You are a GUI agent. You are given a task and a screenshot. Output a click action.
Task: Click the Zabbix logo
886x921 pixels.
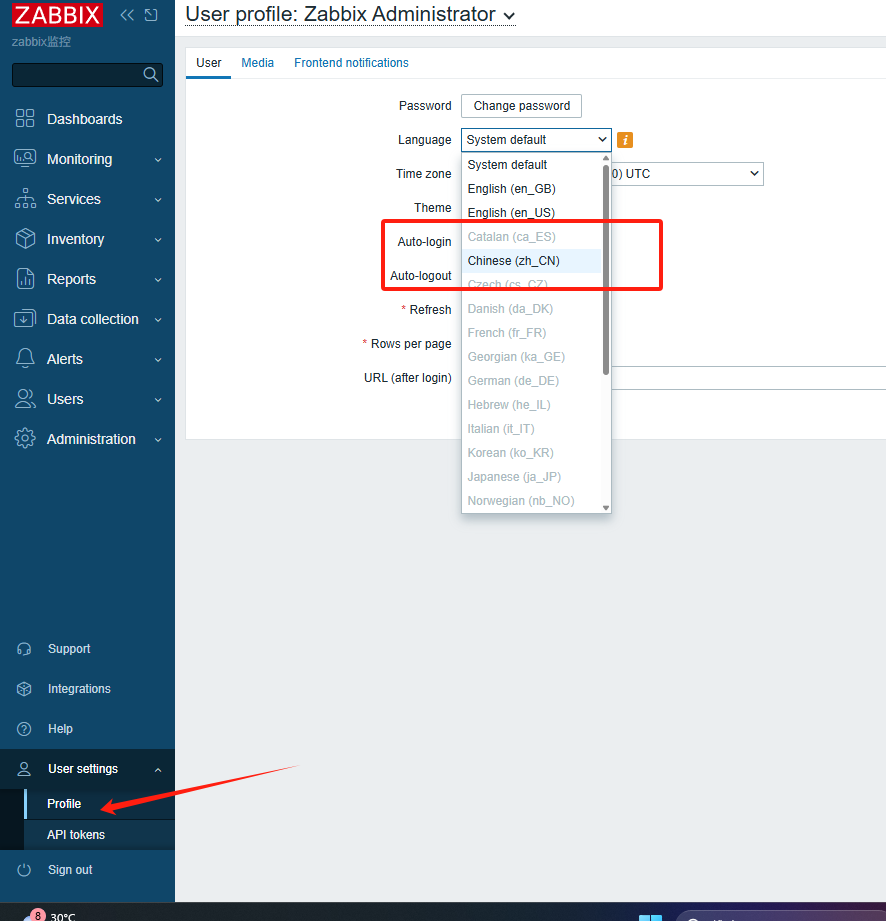coord(57,15)
